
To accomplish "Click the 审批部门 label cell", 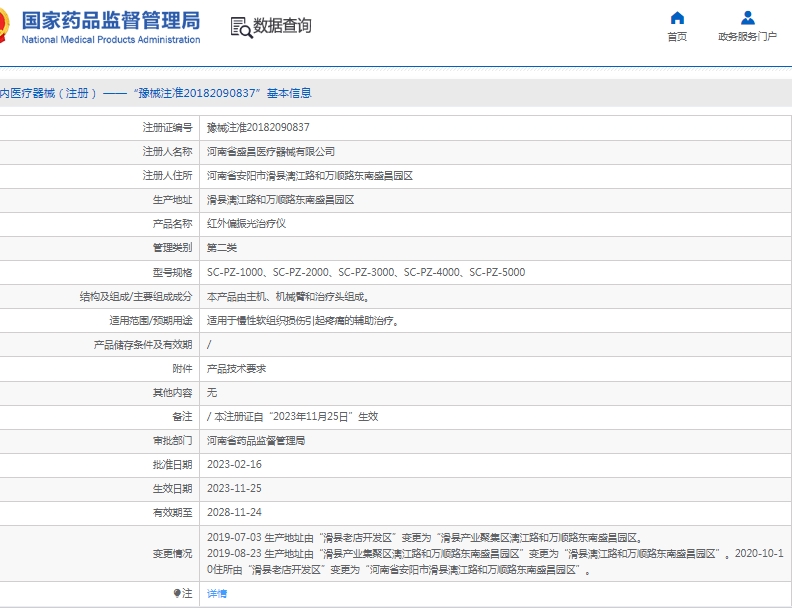I will tap(172, 441).
